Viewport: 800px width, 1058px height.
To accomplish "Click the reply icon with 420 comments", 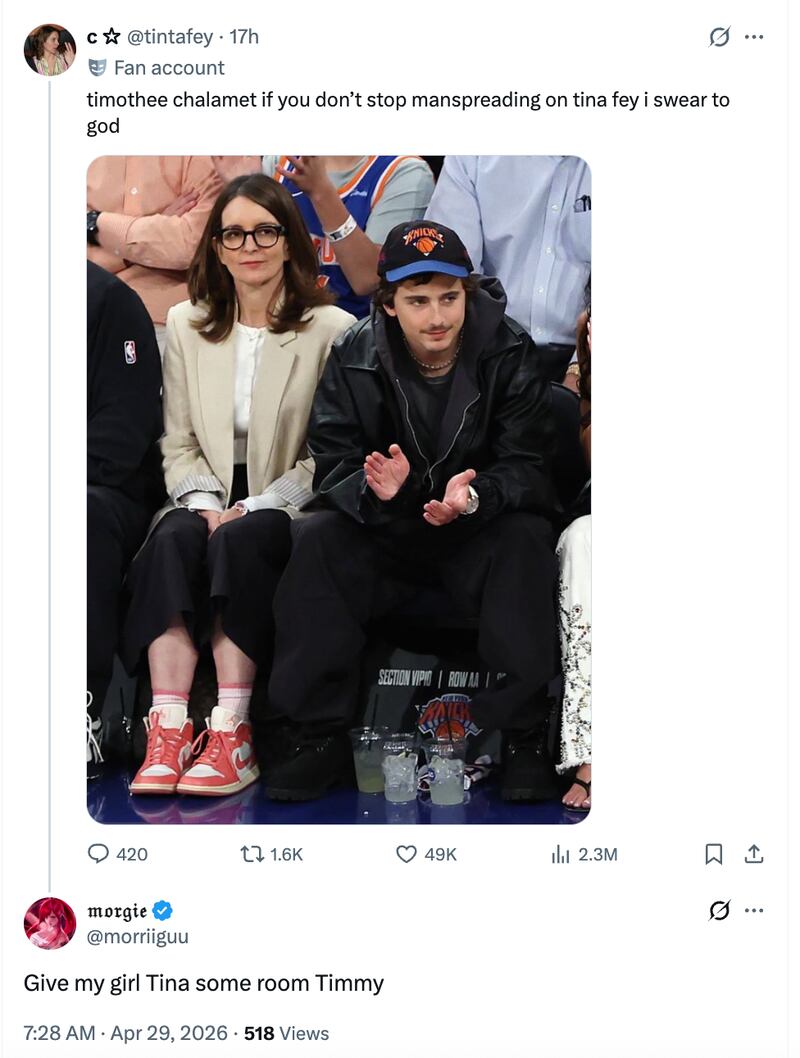I will 99,854.
